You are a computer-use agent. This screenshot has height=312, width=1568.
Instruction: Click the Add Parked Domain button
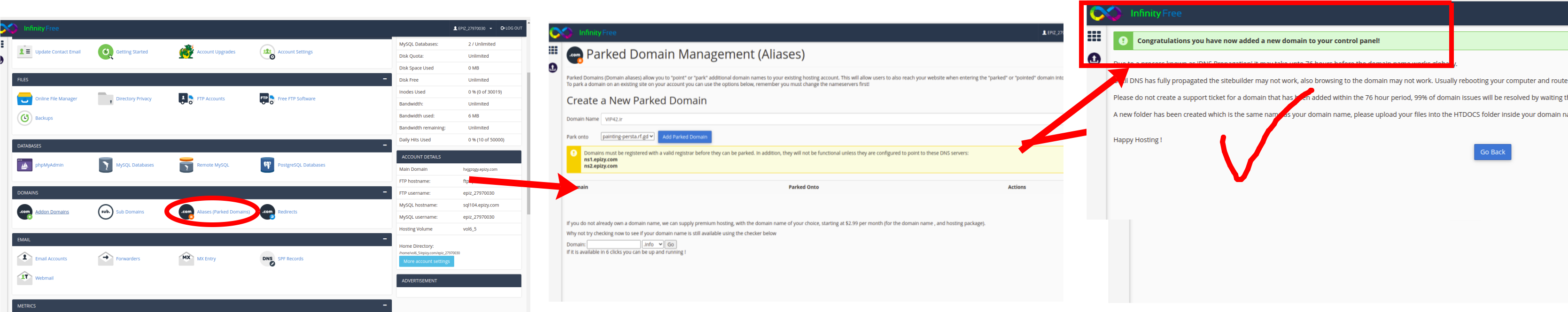685,137
